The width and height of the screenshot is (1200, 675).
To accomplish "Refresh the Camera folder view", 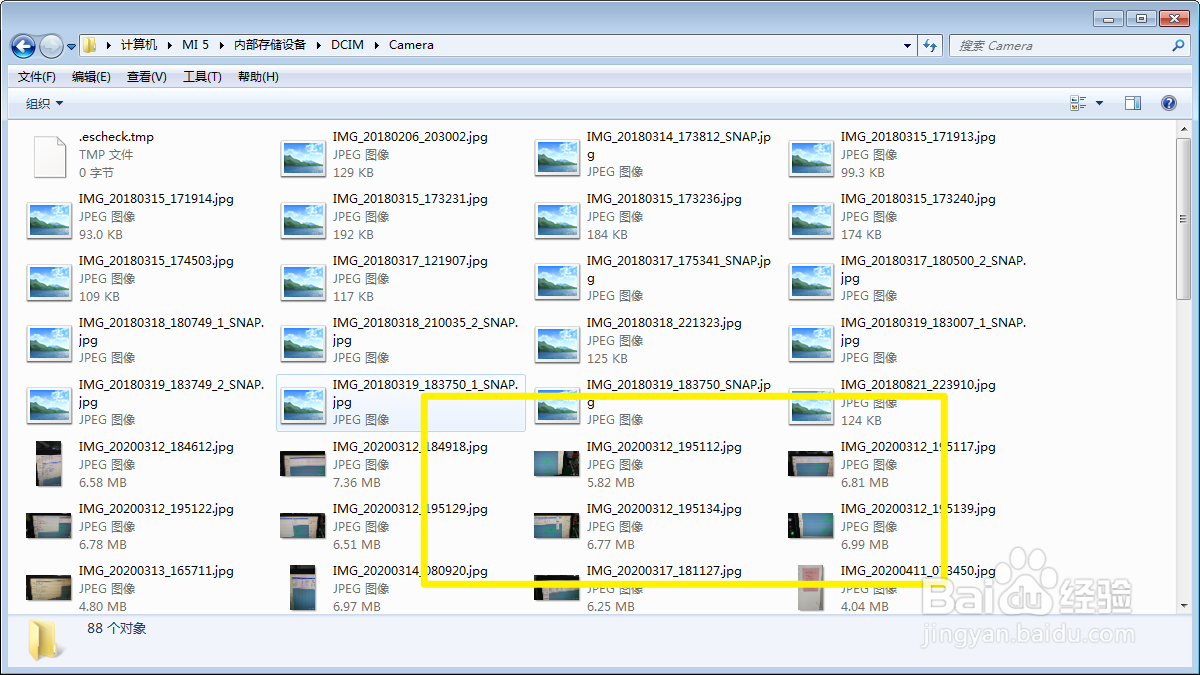I will pyautogui.click(x=931, y=45).
